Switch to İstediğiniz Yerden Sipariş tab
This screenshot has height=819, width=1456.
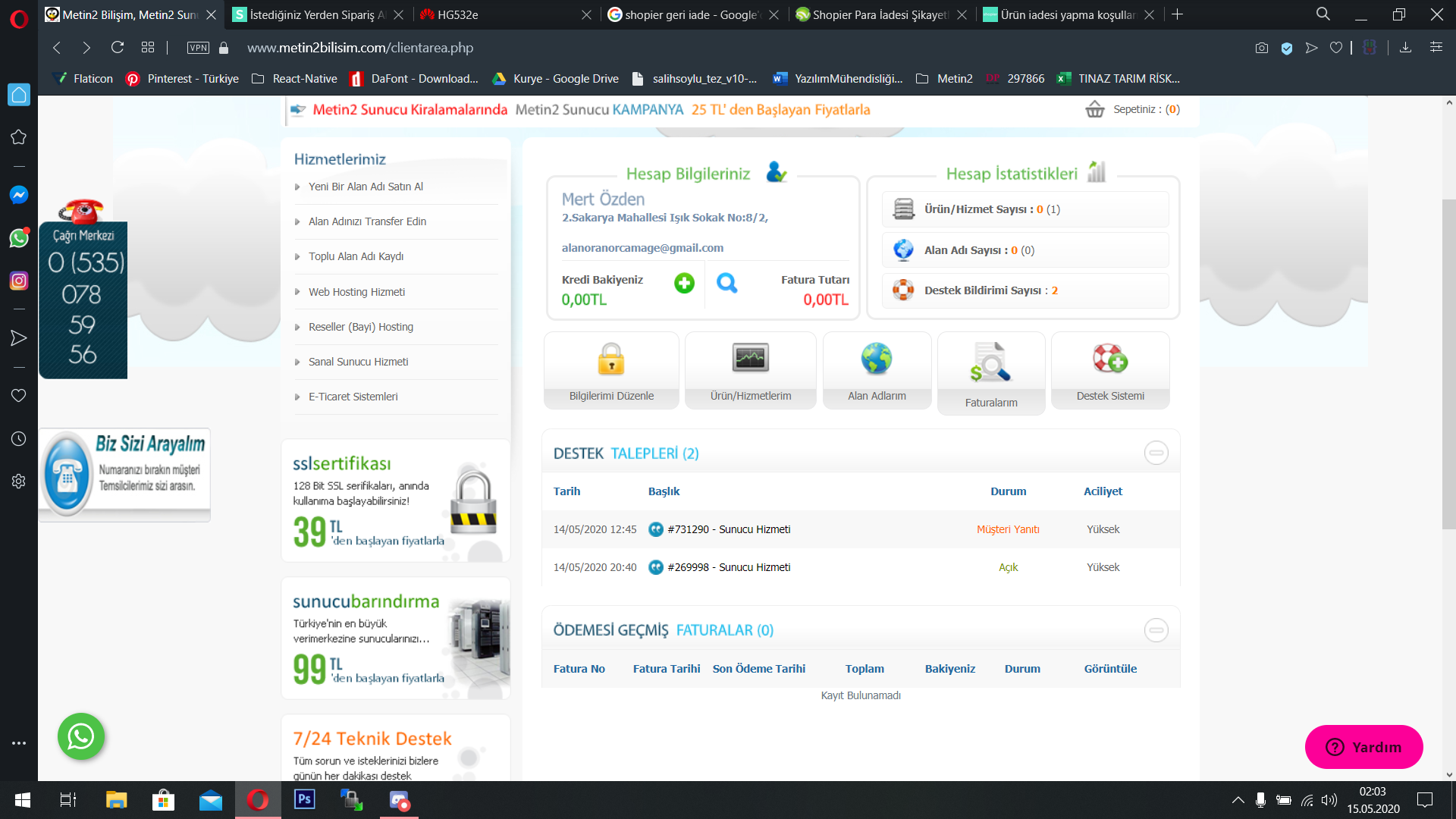[318, 14]
